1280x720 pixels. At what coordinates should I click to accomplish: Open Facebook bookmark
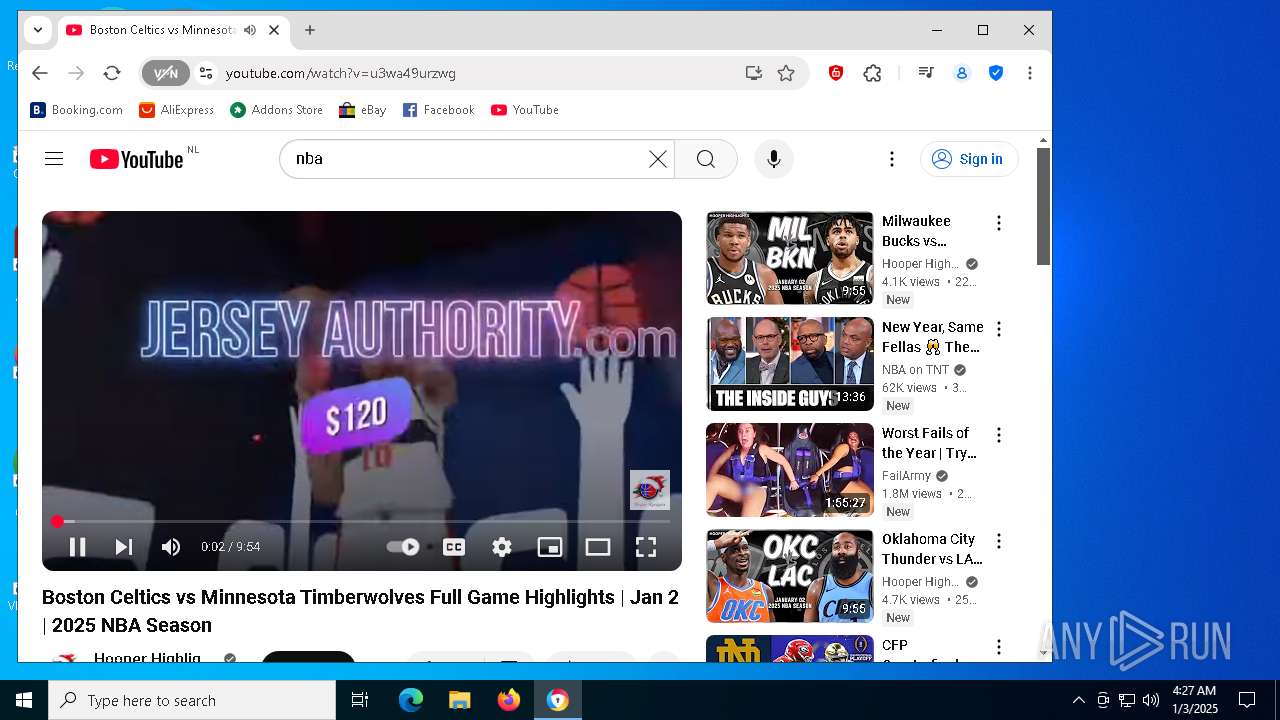pos(439,110)
